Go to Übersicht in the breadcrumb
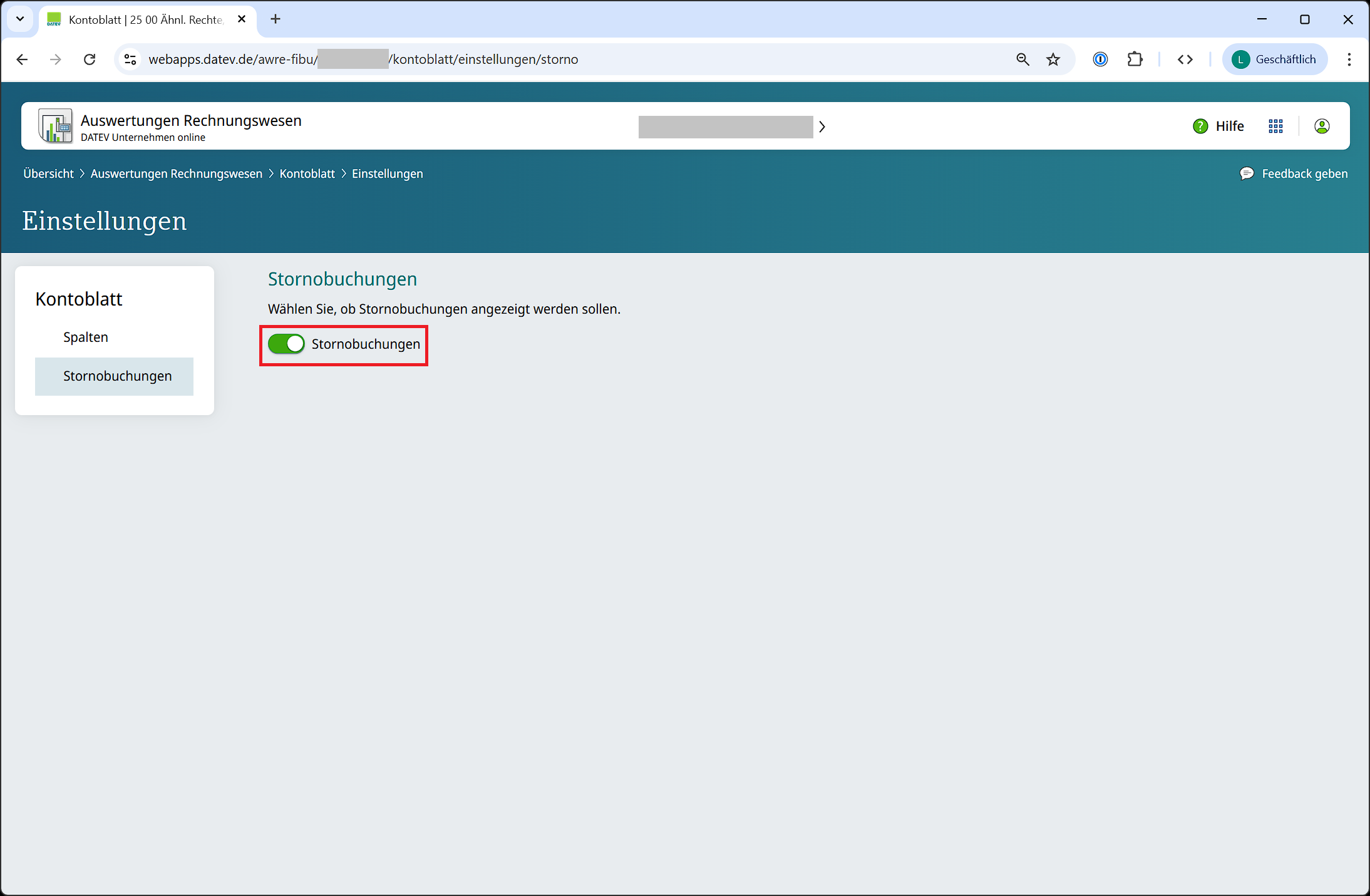The image size is (1370, 896). click(48, 173)
